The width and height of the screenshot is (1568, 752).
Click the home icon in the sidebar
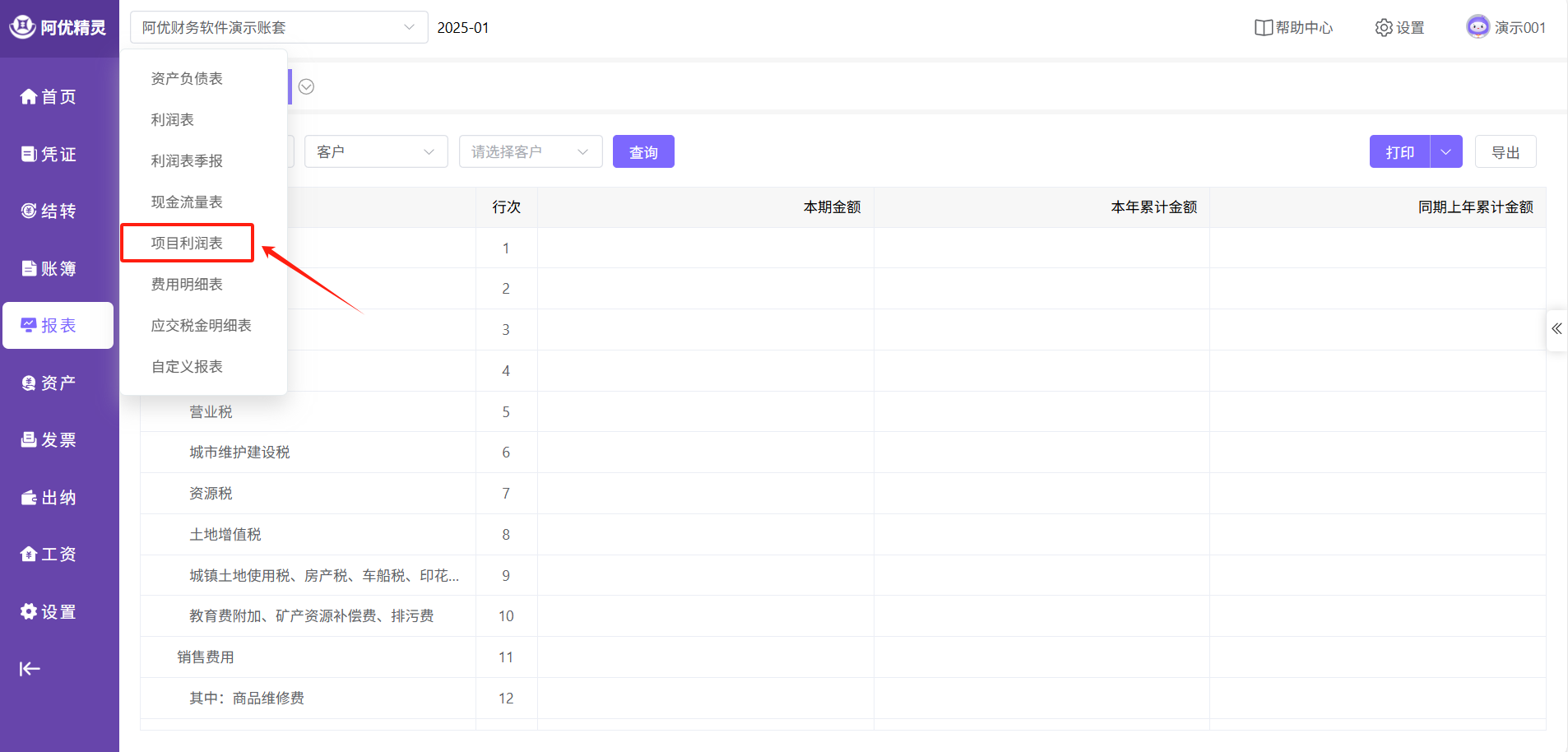[29, 97]
